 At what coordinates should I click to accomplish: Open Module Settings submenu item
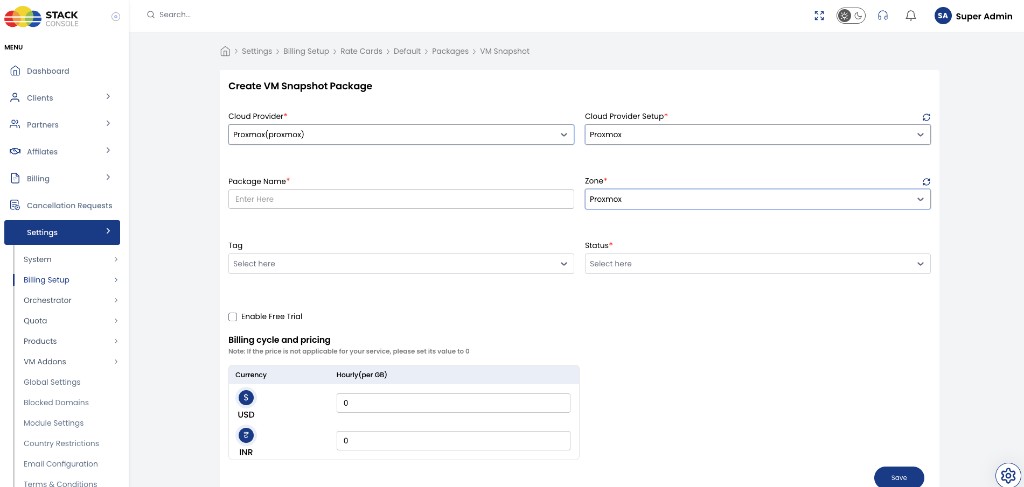click(54, 423)
